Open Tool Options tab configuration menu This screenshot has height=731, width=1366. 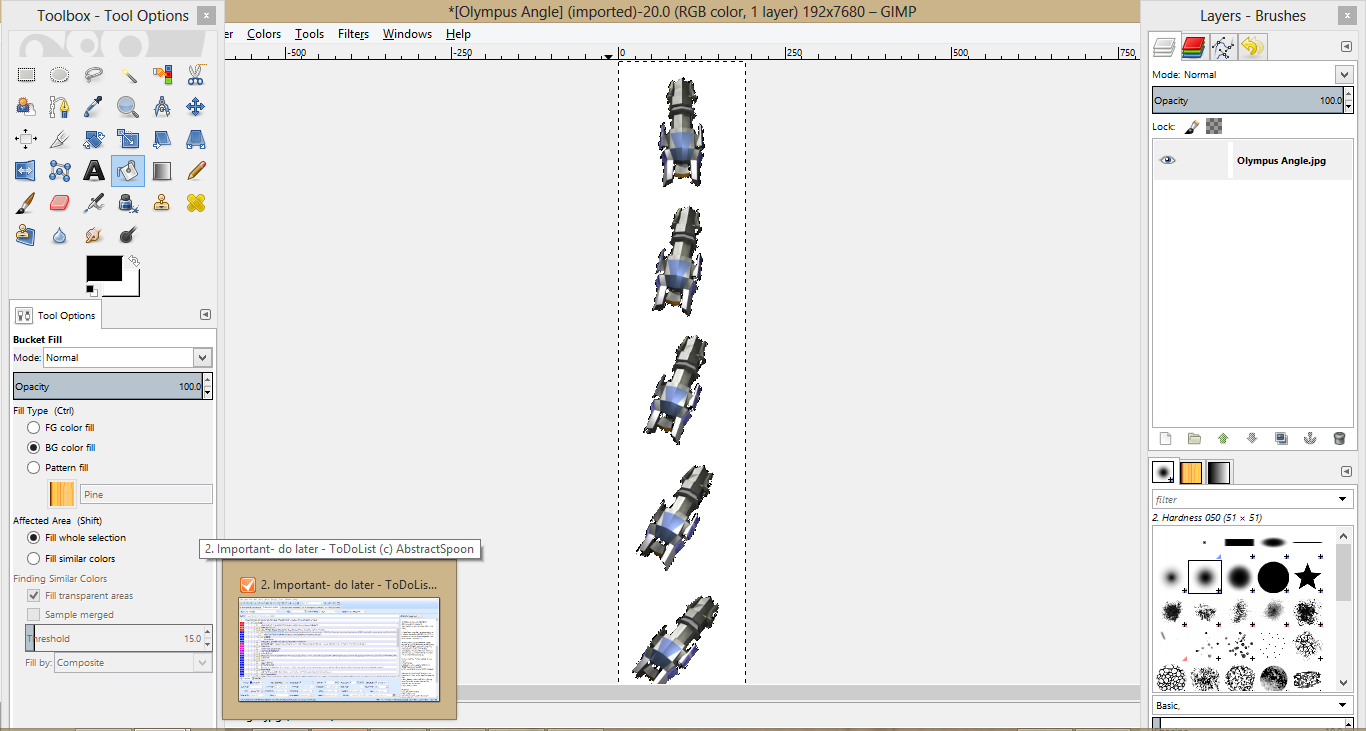(x=205, y=314)
